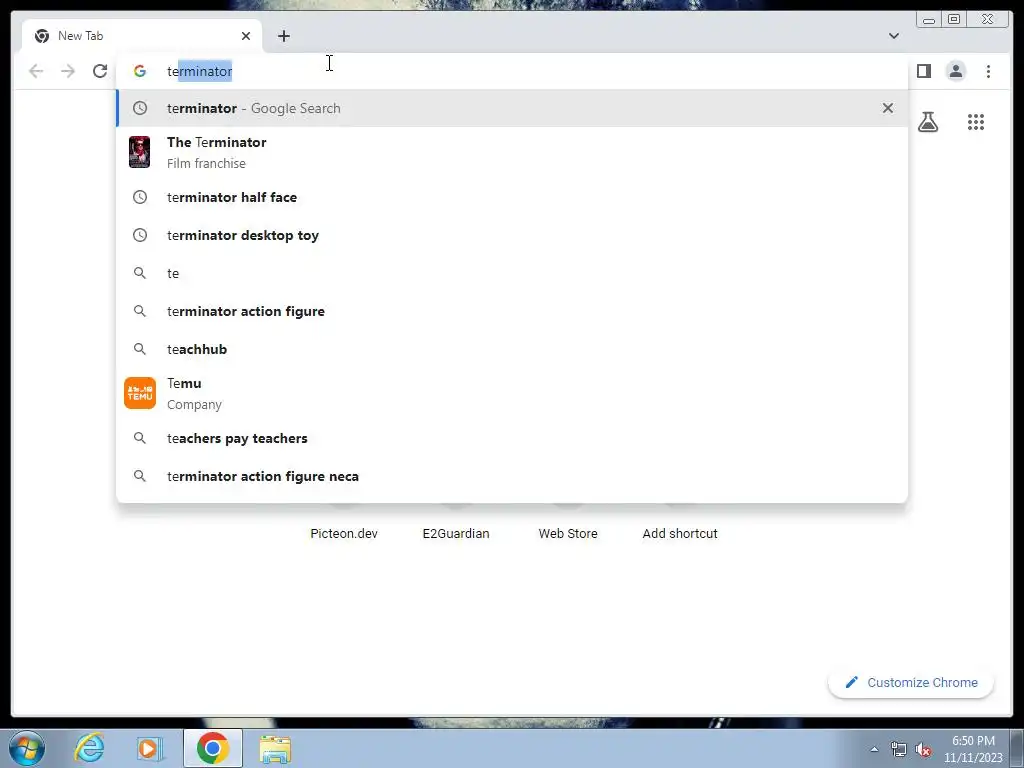Viewport: 1024px width, 768px height.
Task: Click the magnifier icon beside 'teachhub'
Action: pyautogui.click(x=140, y=349)
